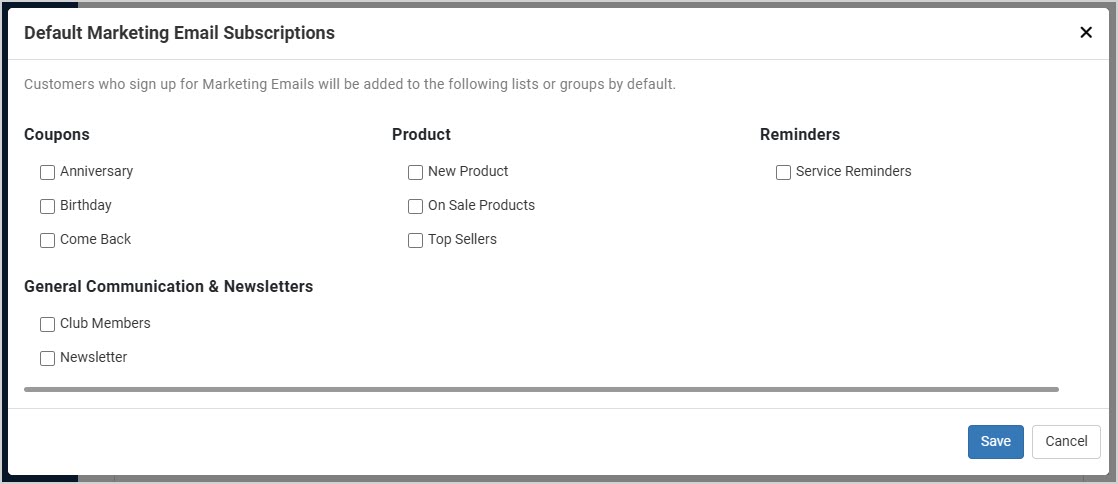Click the dialog title text
Image resolution: width=1118 pixels, height=484 pixels.
click(180, 32)
